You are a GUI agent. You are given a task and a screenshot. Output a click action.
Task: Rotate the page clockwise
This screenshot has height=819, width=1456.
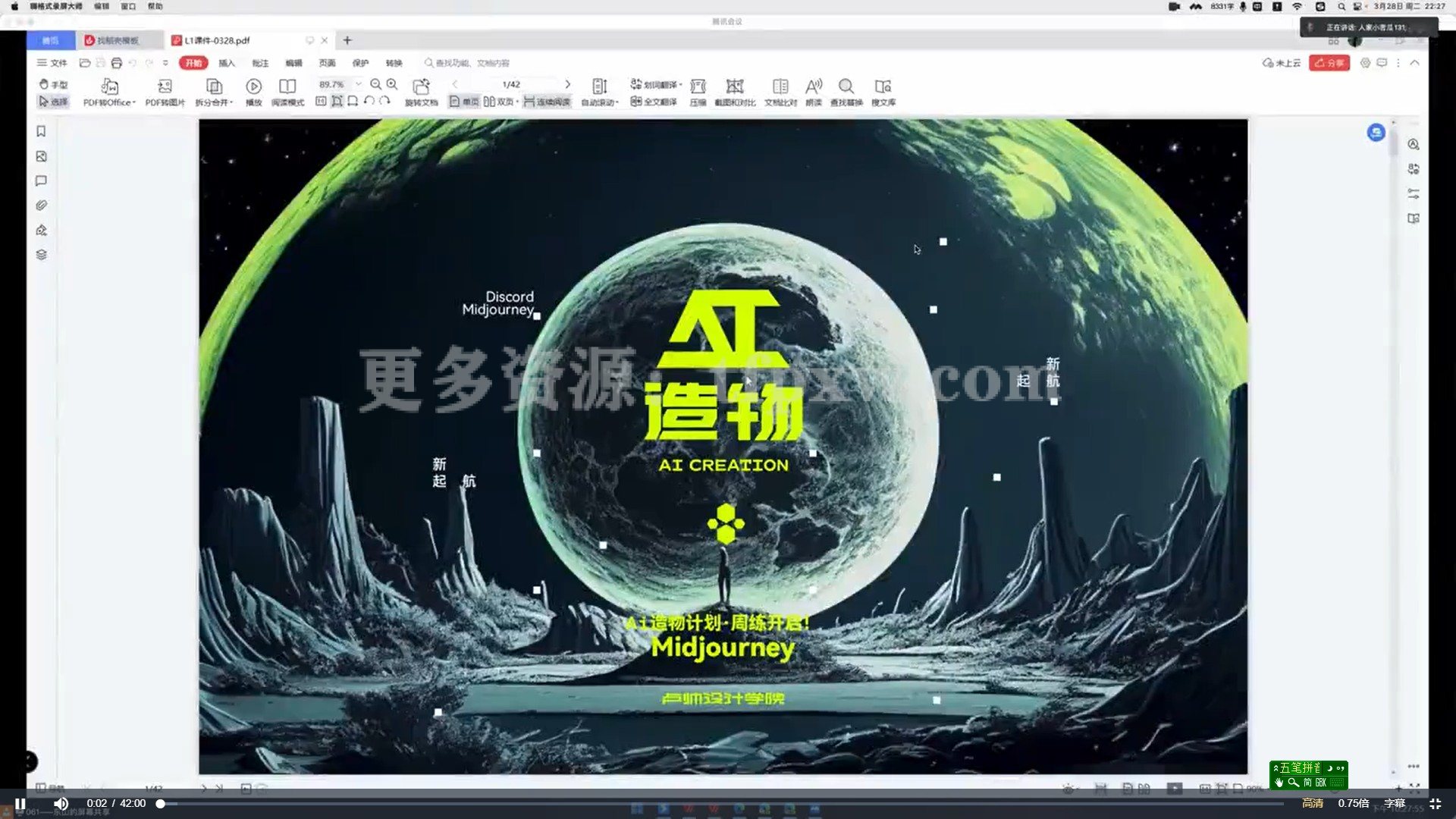pyautogui.click(x=384, y=101)
